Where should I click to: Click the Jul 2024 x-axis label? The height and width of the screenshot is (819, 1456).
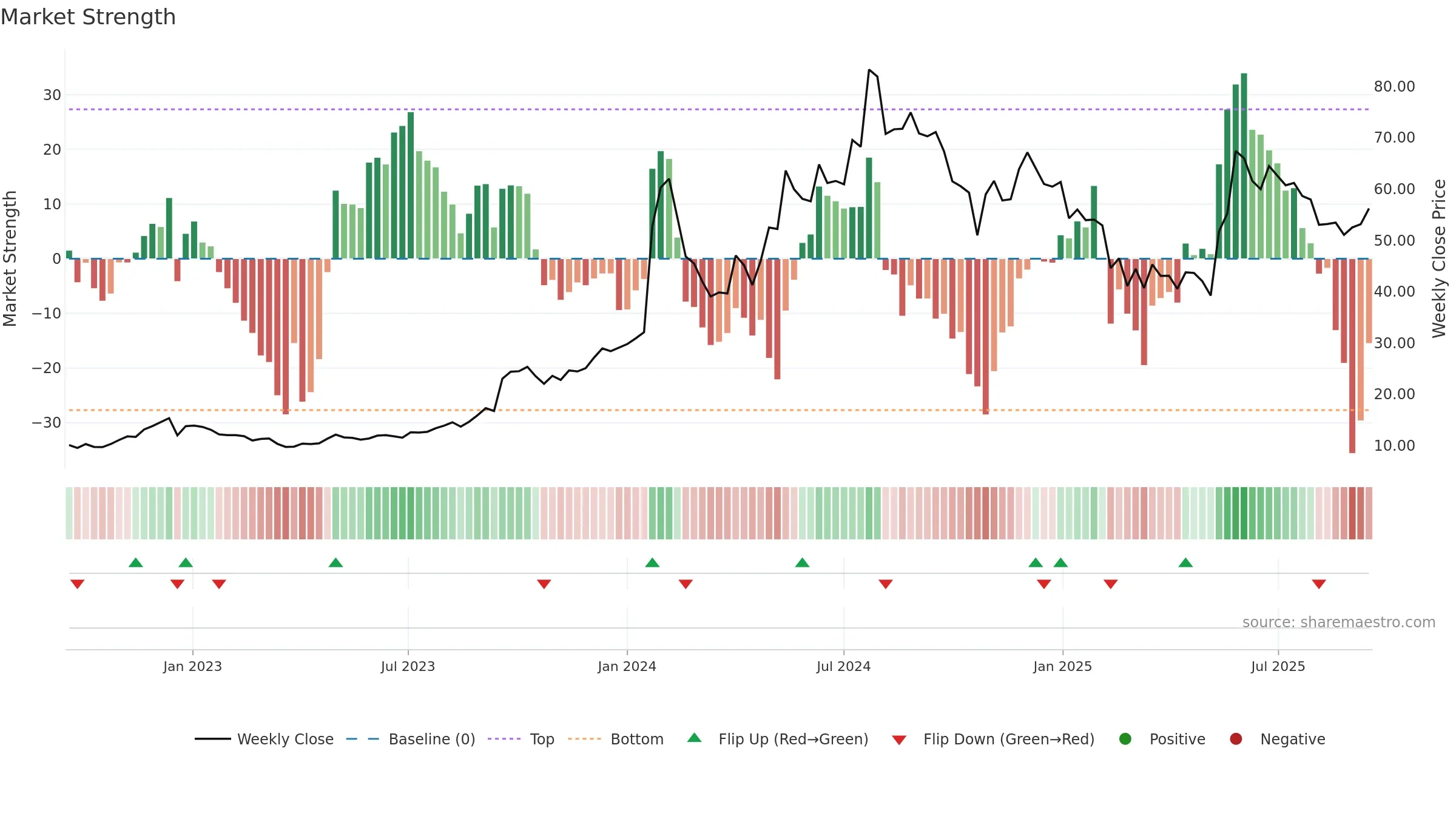pos(843,666)
